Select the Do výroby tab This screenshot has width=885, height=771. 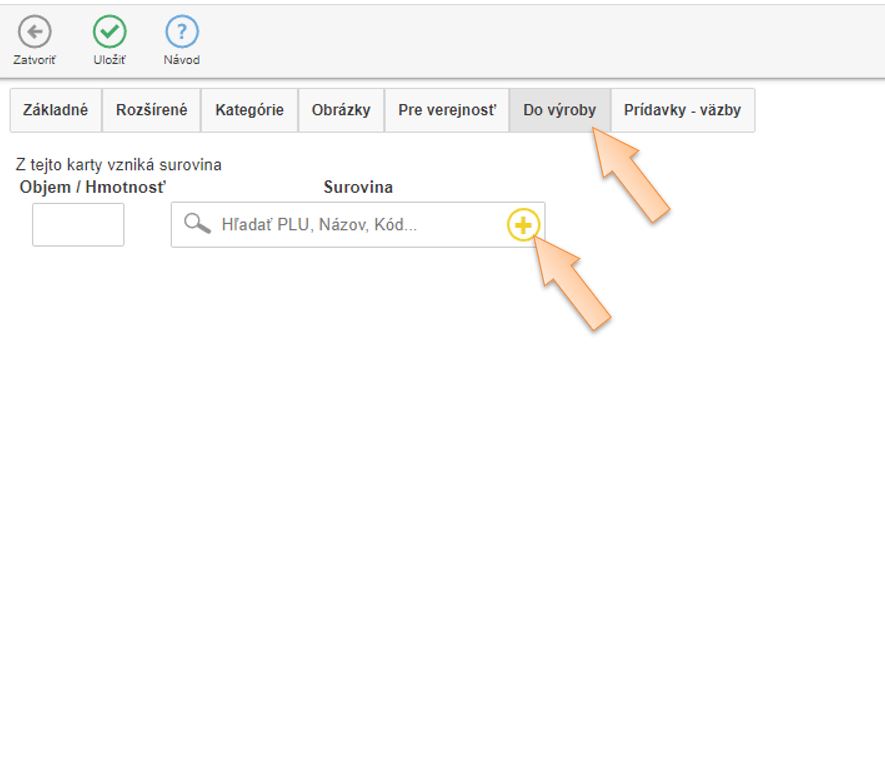(559, 110)
